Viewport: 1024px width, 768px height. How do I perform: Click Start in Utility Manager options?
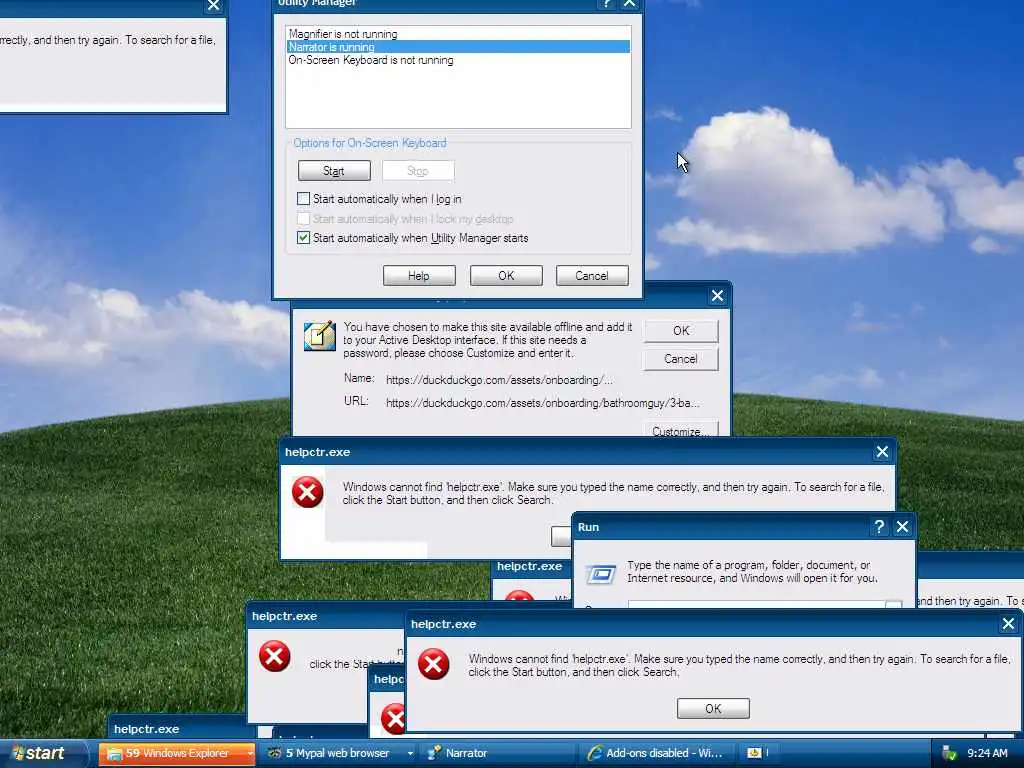pos(334,171)
